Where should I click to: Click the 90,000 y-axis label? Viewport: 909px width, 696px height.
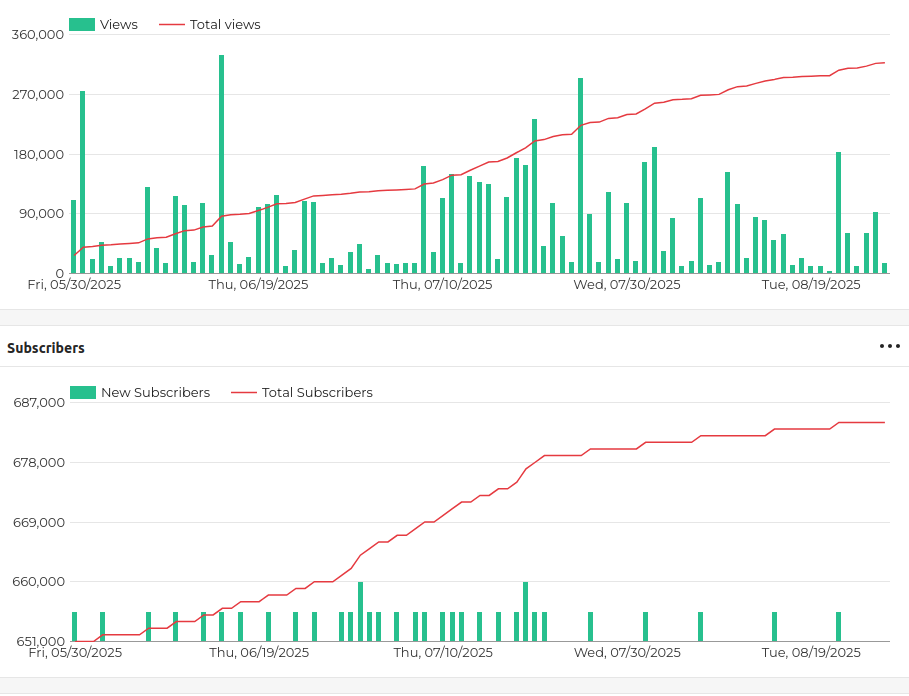coord(41,213)
